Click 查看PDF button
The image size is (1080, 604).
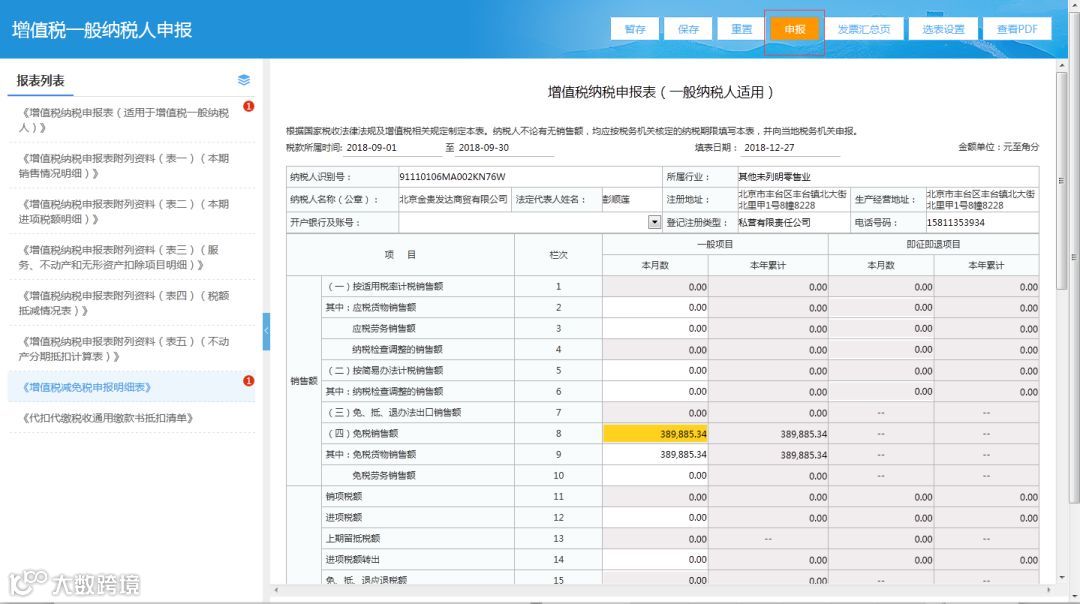[x=1017, y=29]
